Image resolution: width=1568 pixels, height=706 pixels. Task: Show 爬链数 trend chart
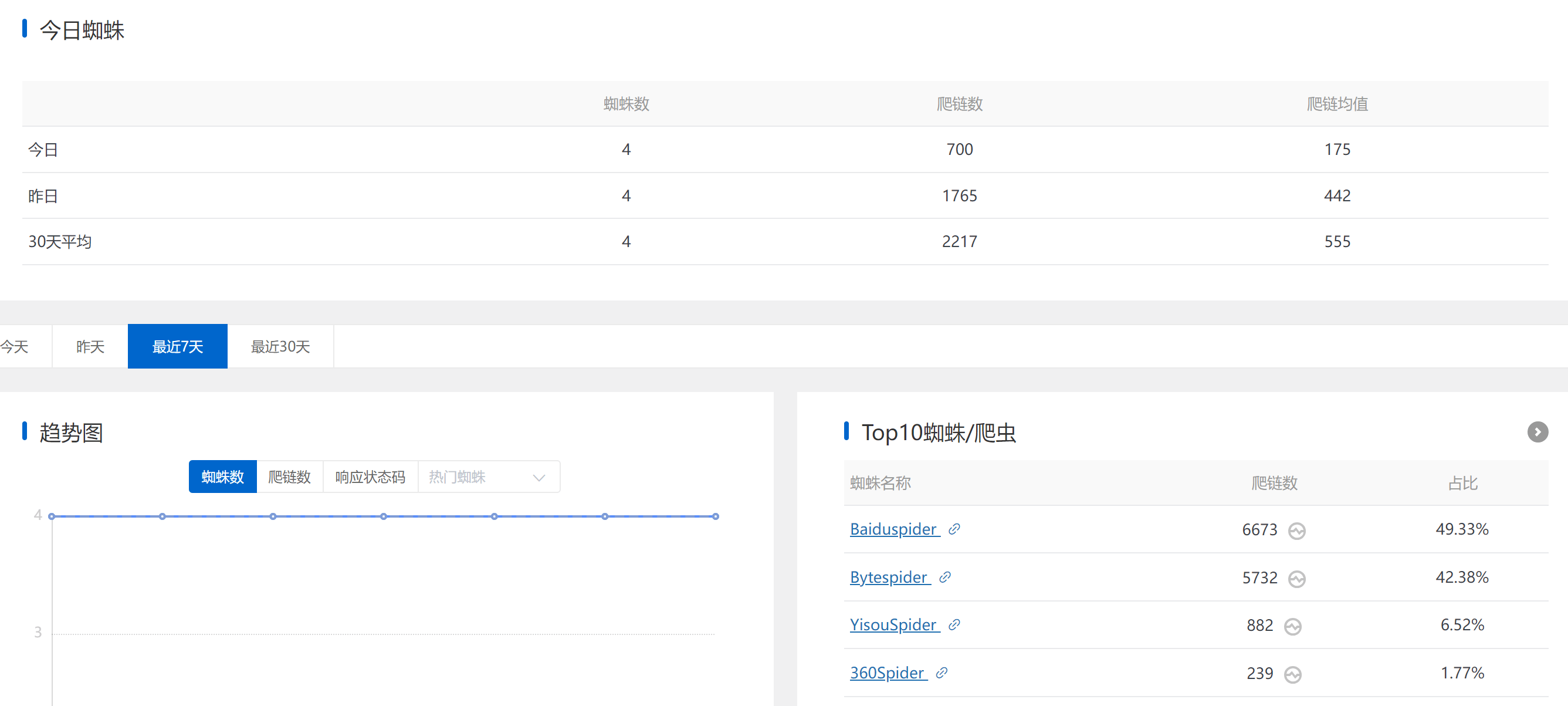[x=290, y=477]
